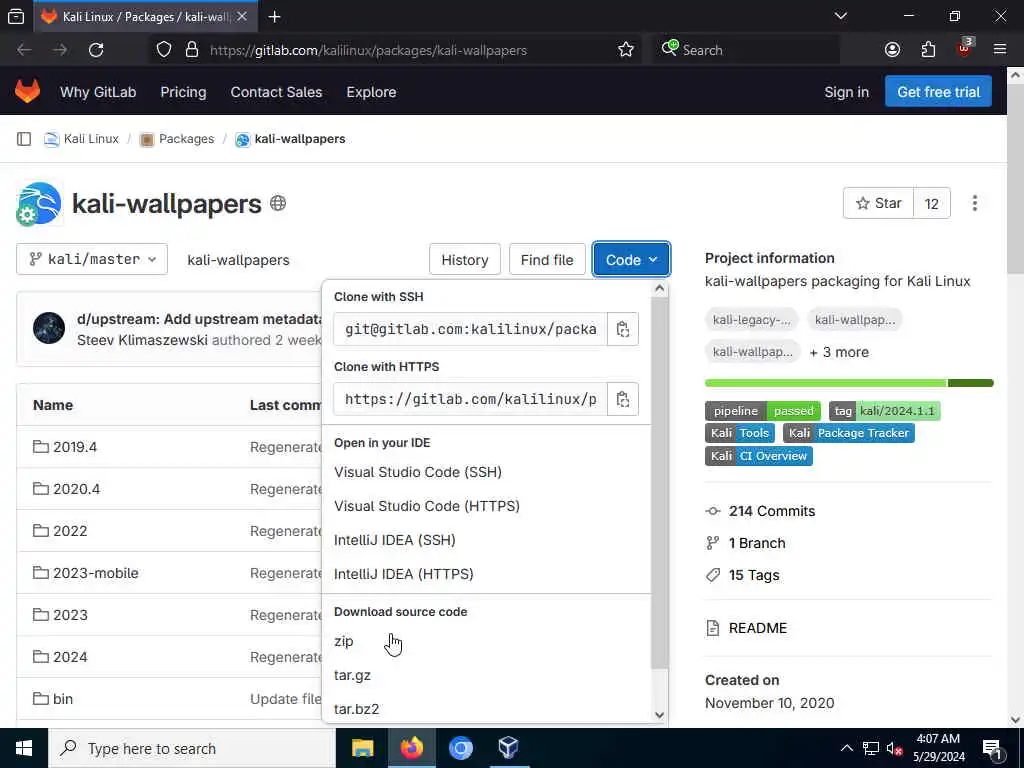
Task: Click Contact Sales link
Action: click(x=276, y=92)
